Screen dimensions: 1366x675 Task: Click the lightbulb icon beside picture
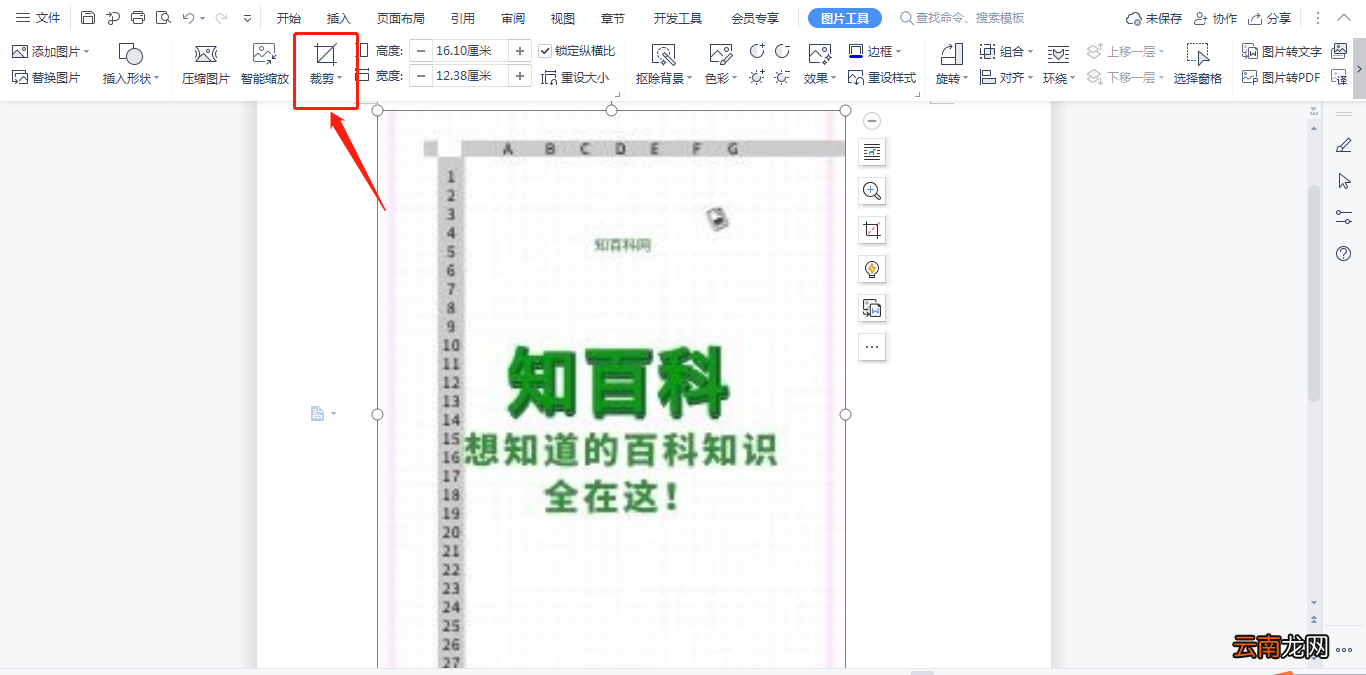point(872,269)
